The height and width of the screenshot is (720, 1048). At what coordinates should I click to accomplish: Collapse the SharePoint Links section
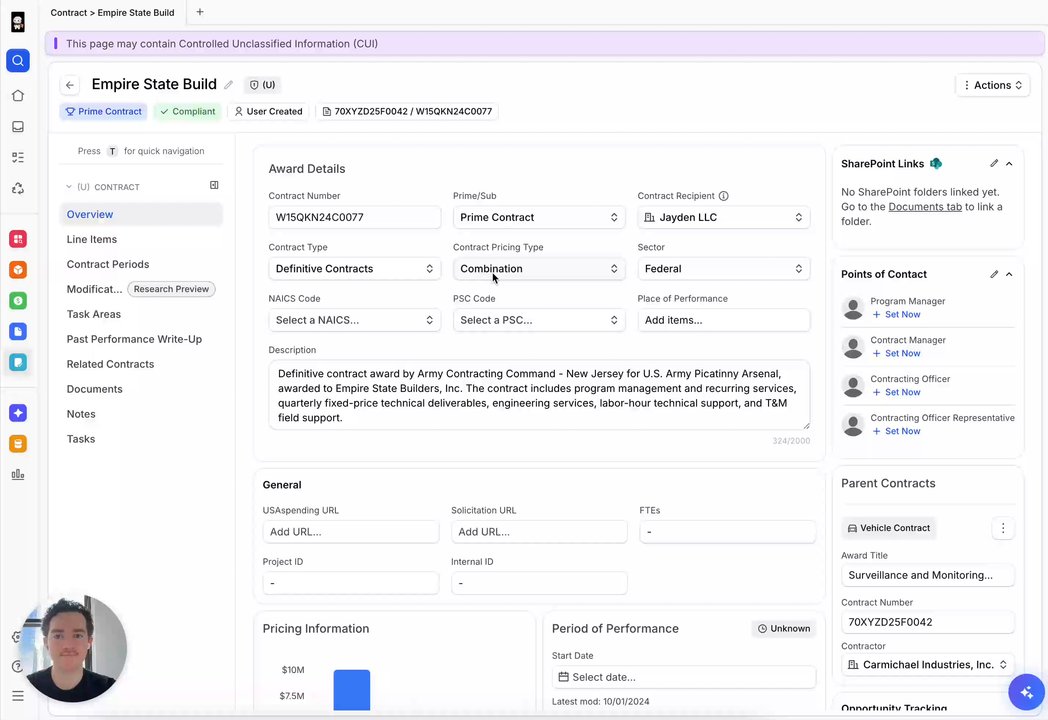pos(1009,164)
